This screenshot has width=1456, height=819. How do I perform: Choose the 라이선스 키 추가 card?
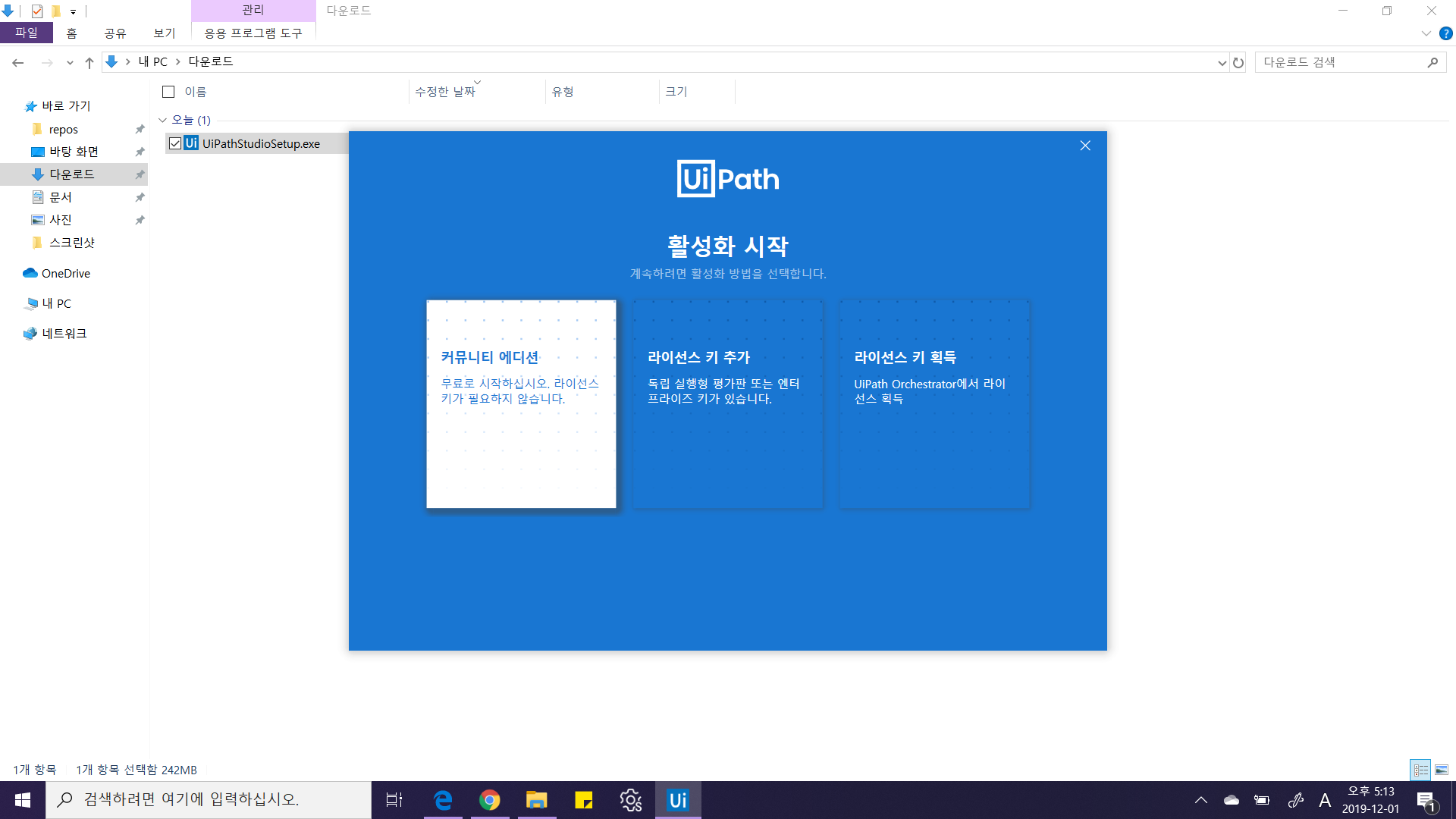coord(728,403)
